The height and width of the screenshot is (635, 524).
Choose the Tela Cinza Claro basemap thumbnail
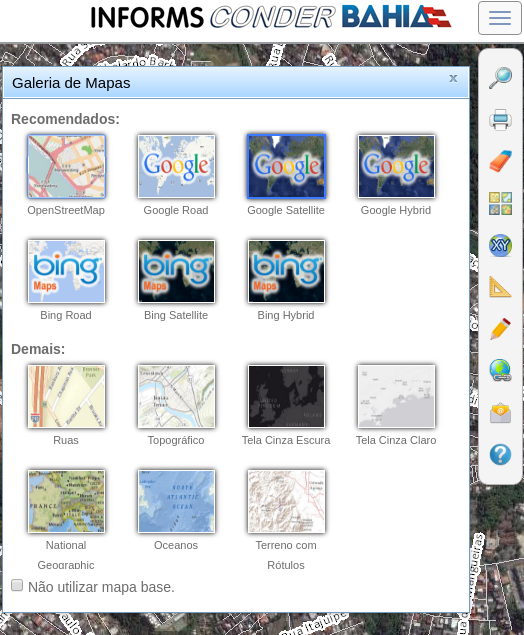click(x=396, y=396)
